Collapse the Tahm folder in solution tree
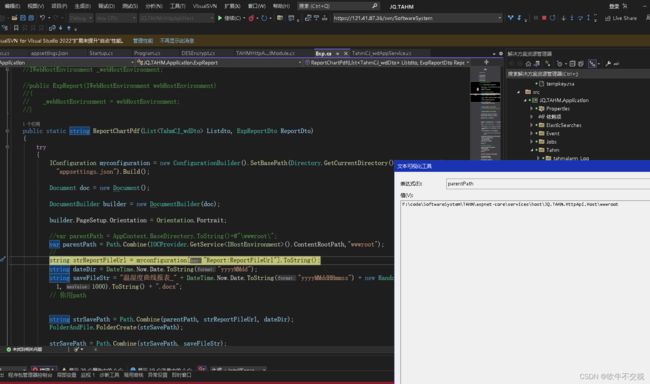The height and width of the screenshot is (384, 650). 532,150
